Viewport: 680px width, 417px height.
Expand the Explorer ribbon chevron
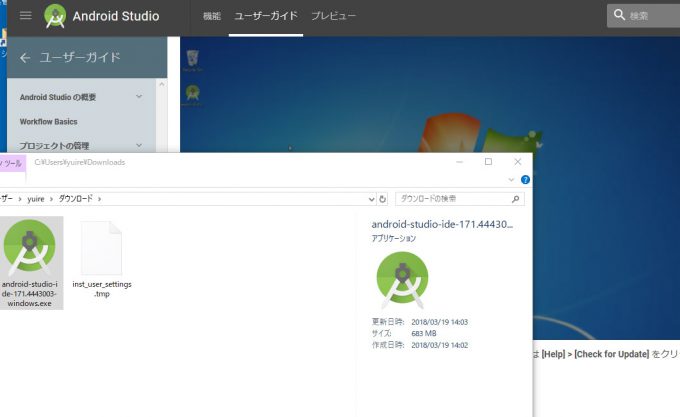511,179
